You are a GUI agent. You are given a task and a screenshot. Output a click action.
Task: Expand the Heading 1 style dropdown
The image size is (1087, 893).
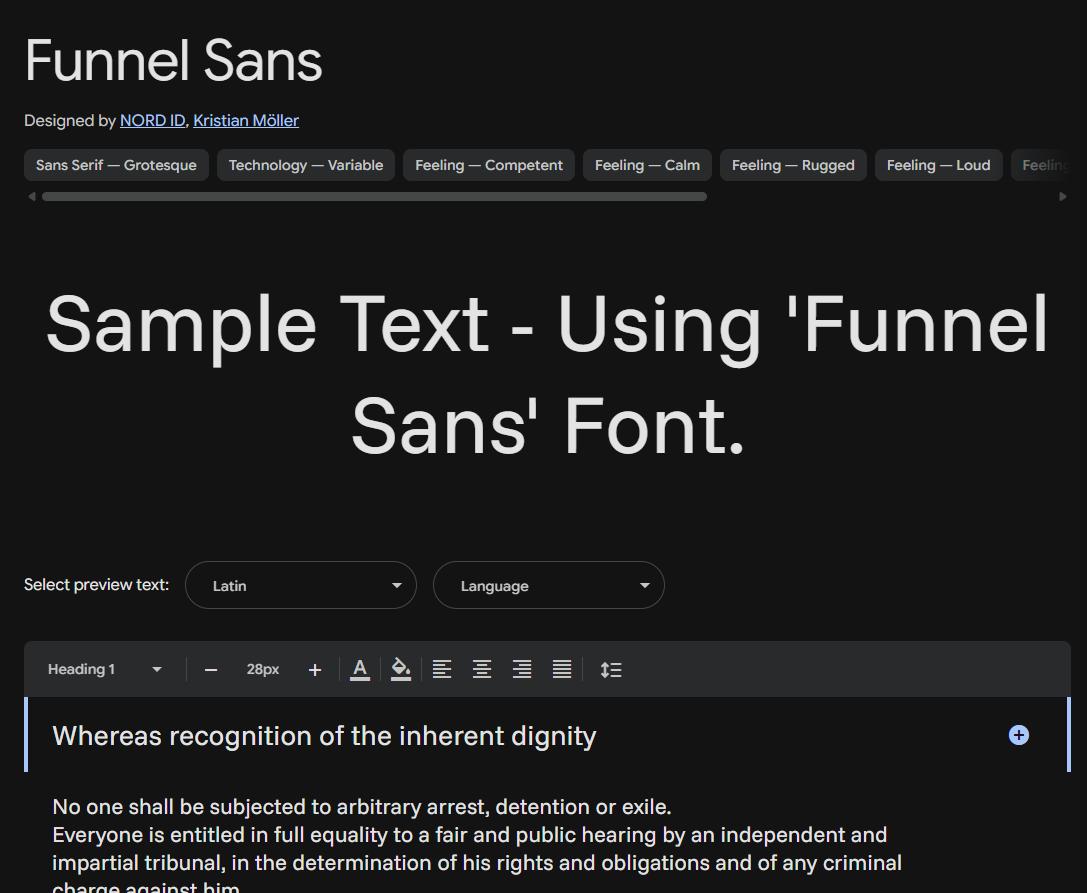(x=104, y=670)
